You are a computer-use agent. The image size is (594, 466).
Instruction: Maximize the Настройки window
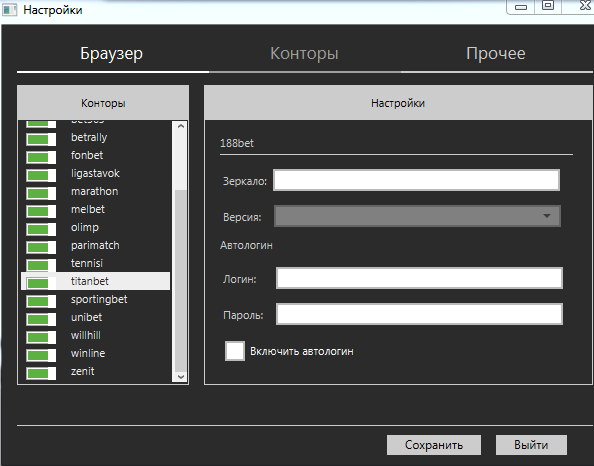pos(548,6)
